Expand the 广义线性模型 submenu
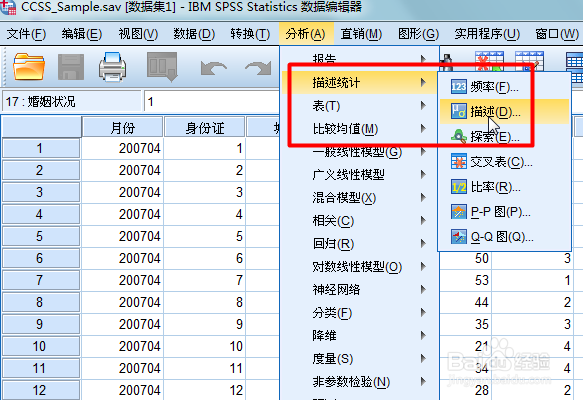583x400 pixels. [x=359, y=174]
